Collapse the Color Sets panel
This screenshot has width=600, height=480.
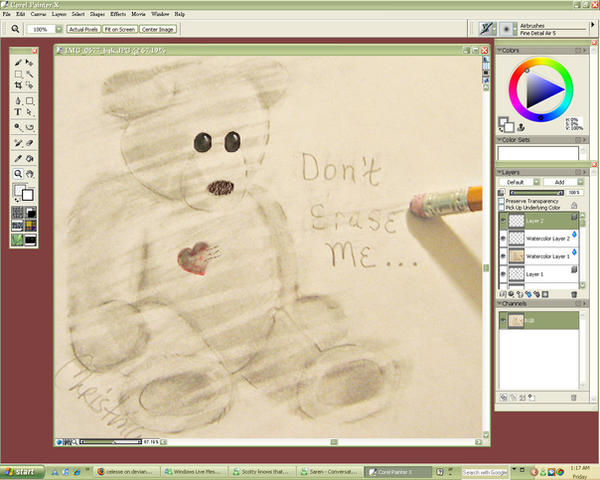click(499, 140)
